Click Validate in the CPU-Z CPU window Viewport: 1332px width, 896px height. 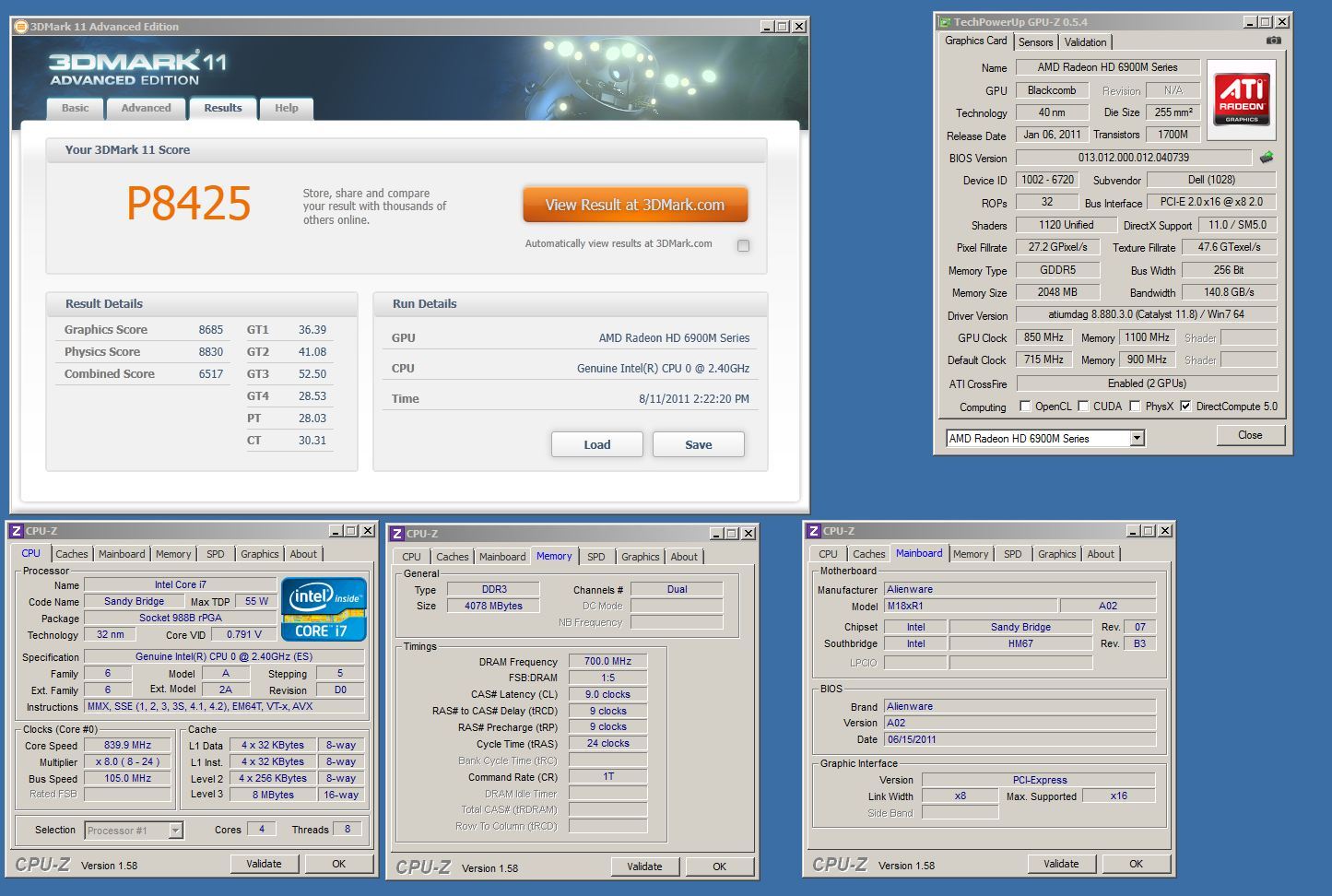coord(264,864)
